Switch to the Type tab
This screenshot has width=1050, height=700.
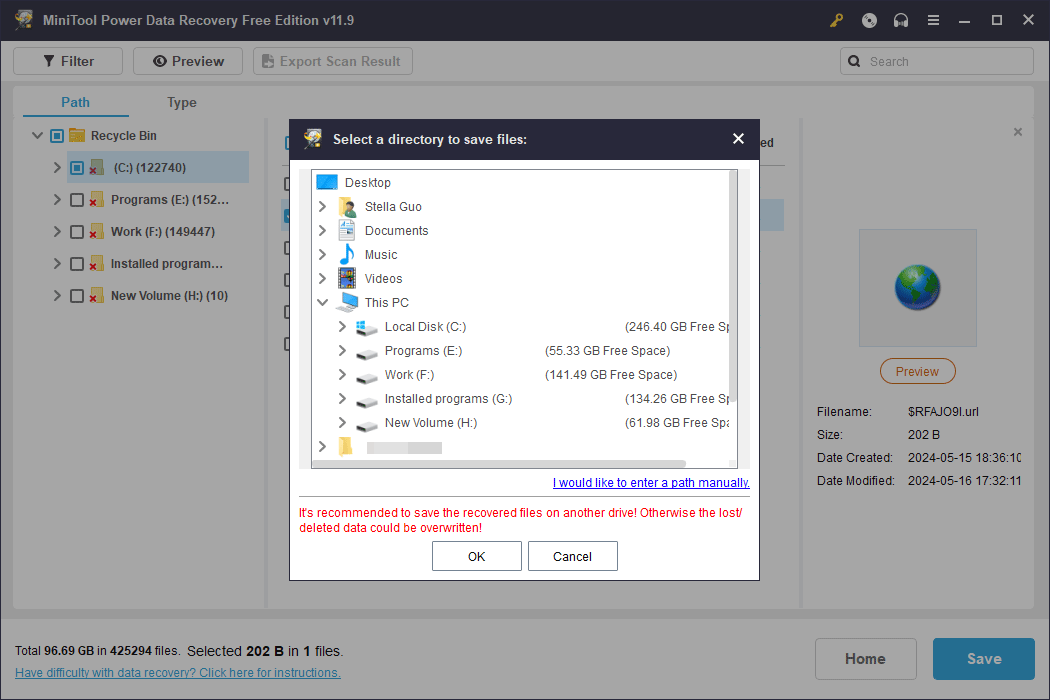[x=181, y=102]
